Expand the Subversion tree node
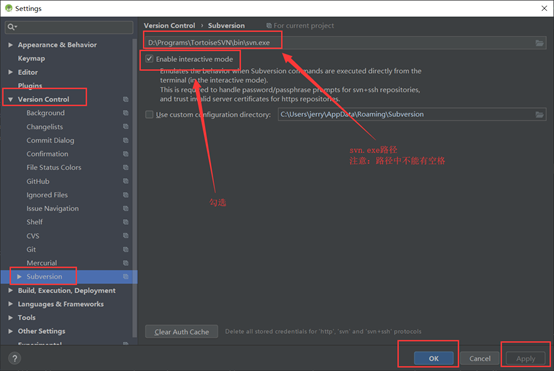The width and height of the screenshot is (554, 371). point(19,277)
